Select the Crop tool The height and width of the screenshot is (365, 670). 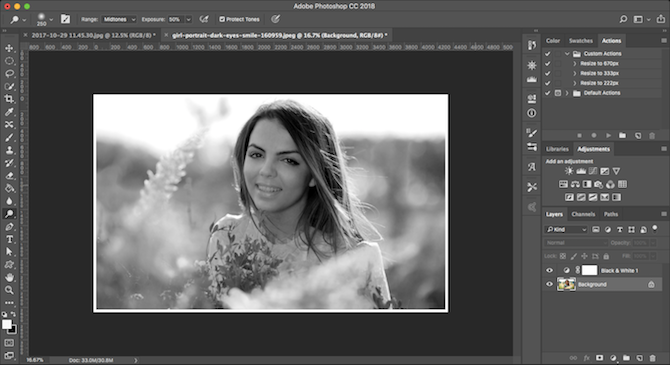coord(9,99)
